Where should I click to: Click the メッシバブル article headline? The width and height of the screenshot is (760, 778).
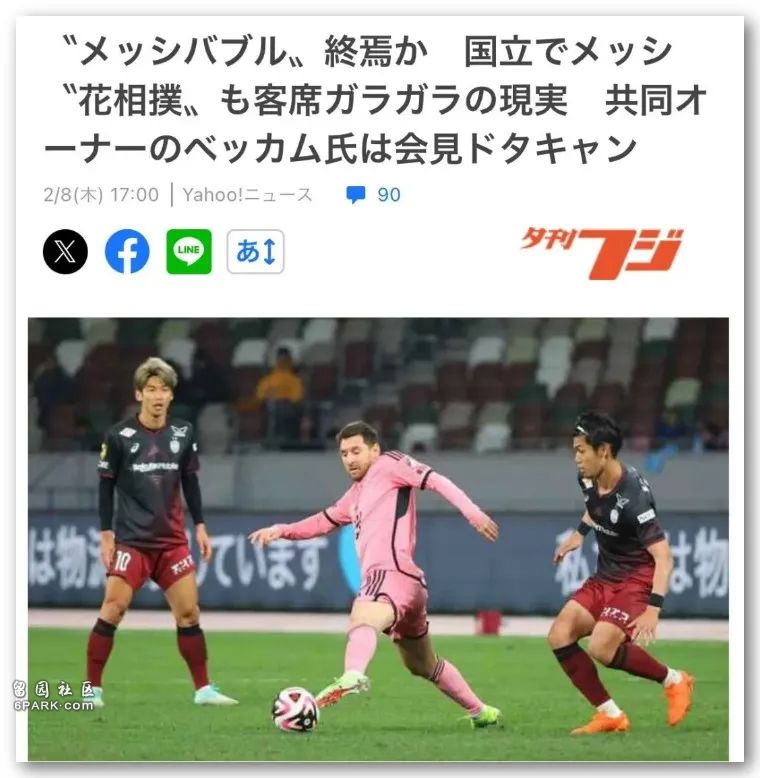(375, 100)
